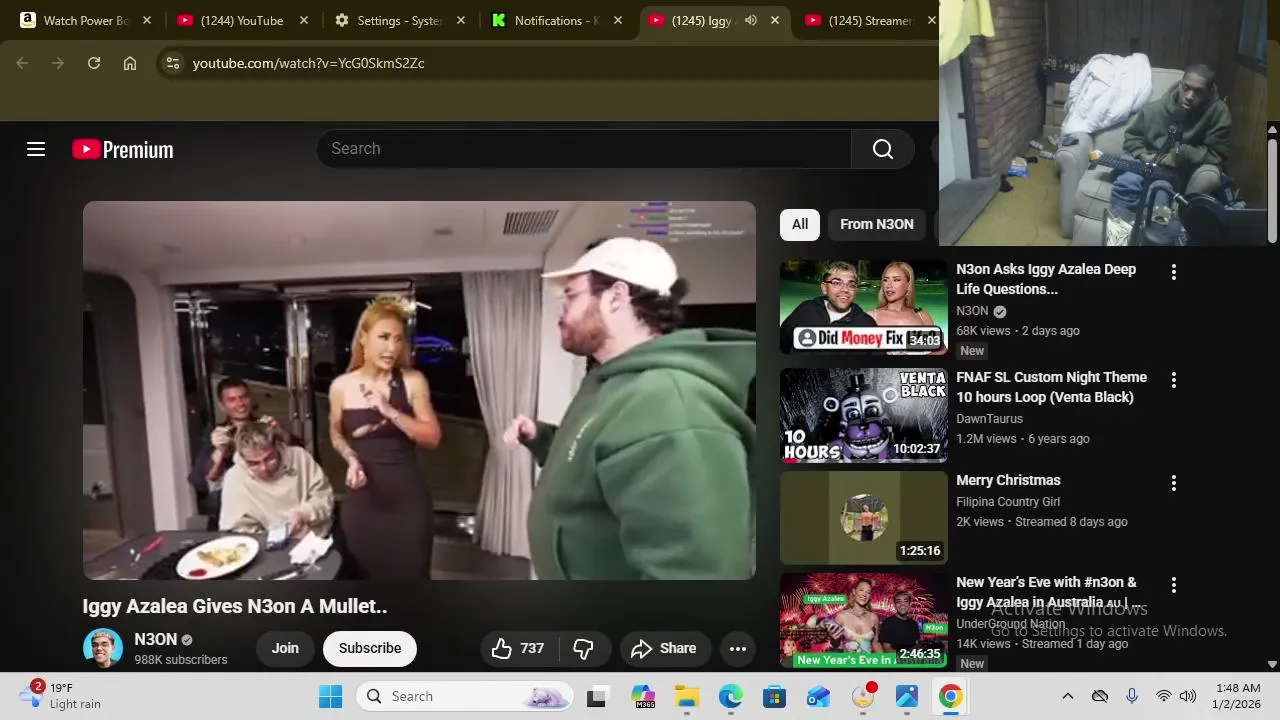
Task: Click the address bar URL
Action: click(x=308, y=63)
